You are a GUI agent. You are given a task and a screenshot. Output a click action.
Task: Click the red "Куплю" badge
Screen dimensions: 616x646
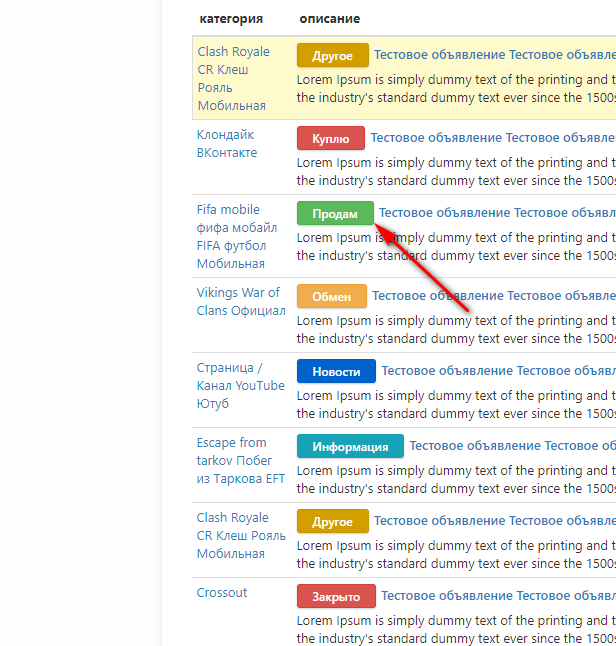click(330, 138)
